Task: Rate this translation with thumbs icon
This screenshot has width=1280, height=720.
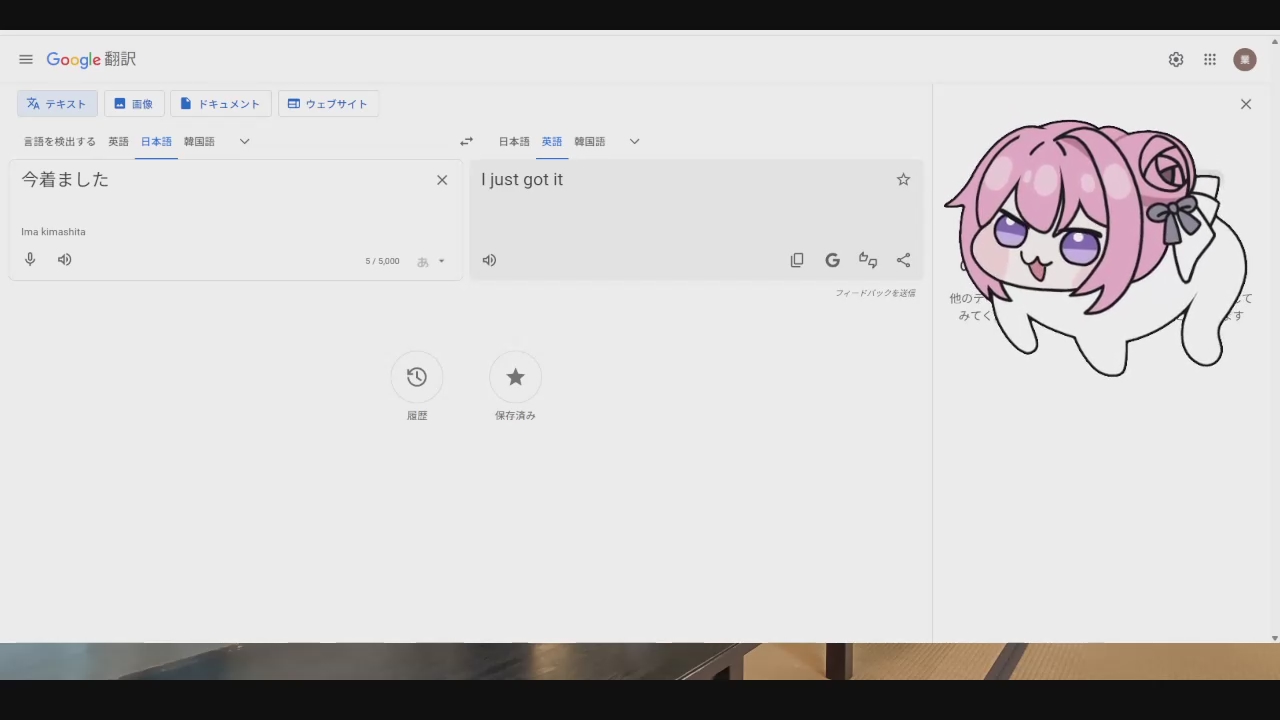Action: pos(868,260)
